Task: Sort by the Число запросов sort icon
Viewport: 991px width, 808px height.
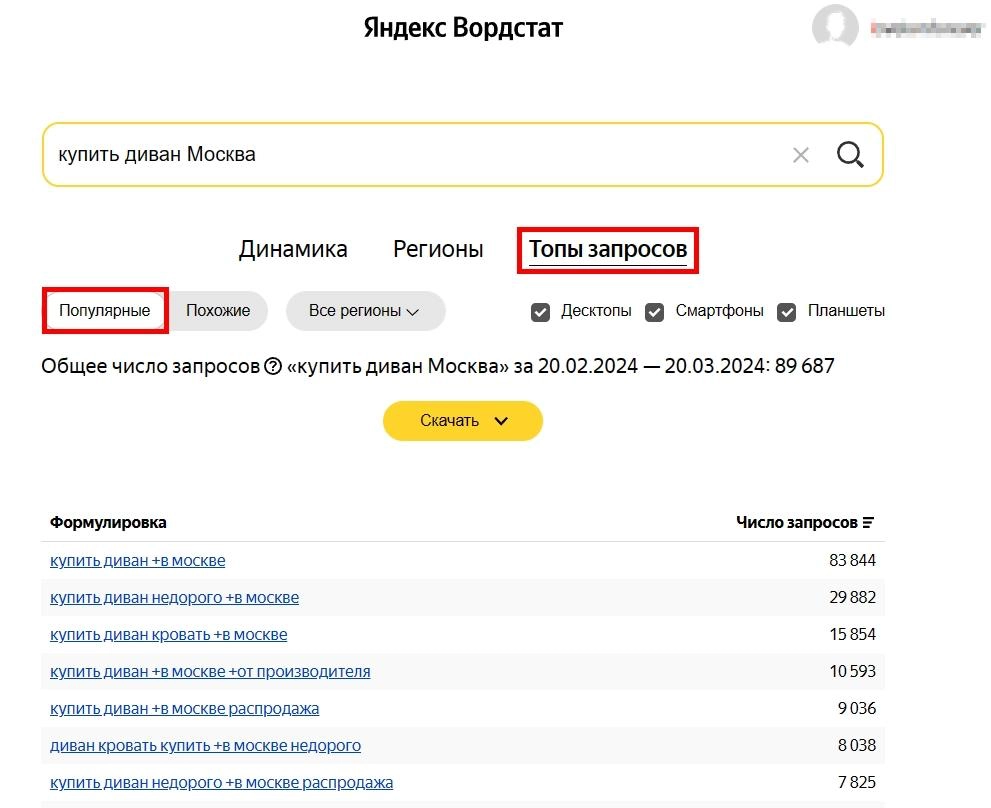Action: tap(868, 523)
